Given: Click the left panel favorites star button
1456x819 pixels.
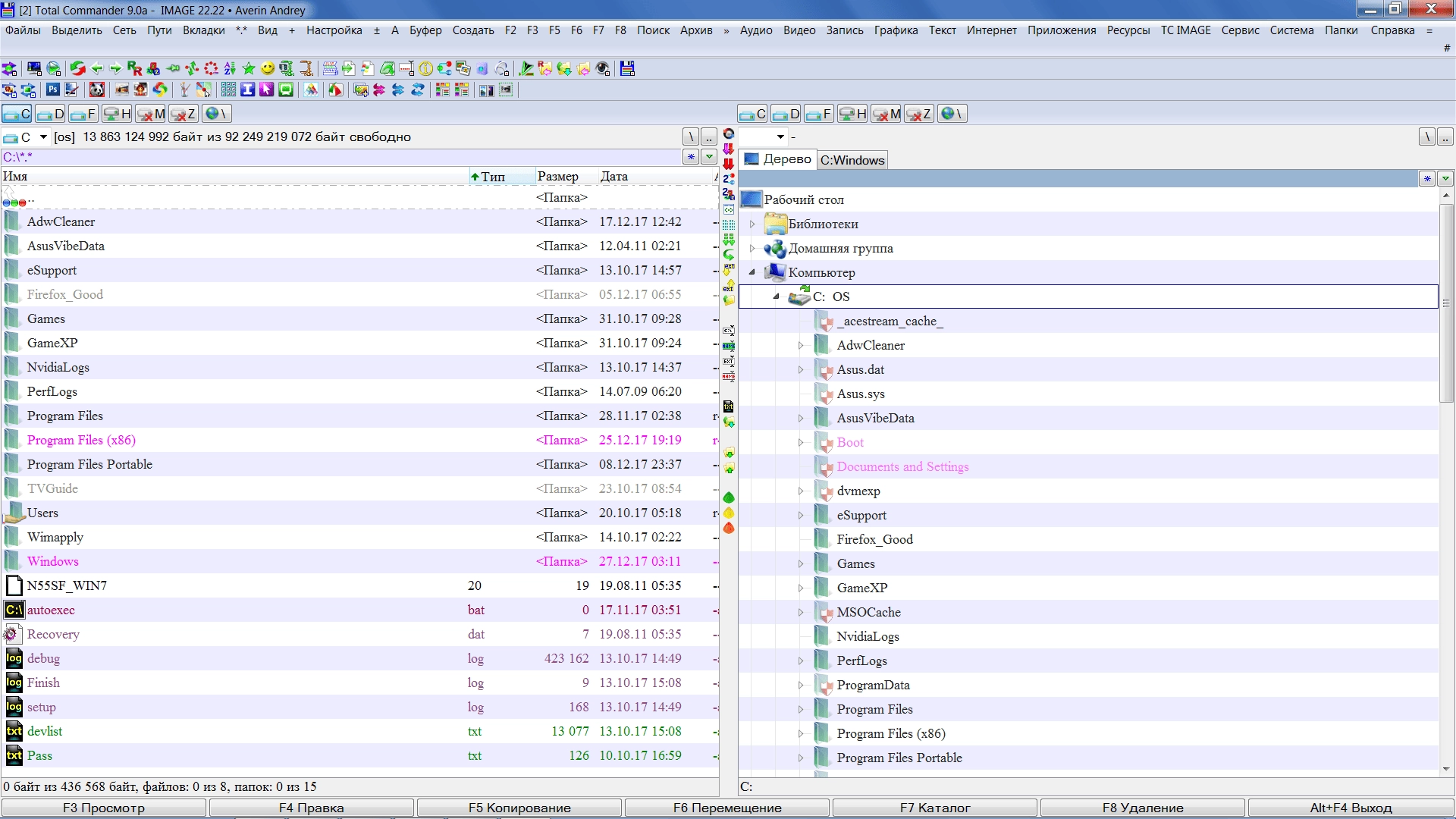Looking at the screenshot, I should tap(691, 157).
